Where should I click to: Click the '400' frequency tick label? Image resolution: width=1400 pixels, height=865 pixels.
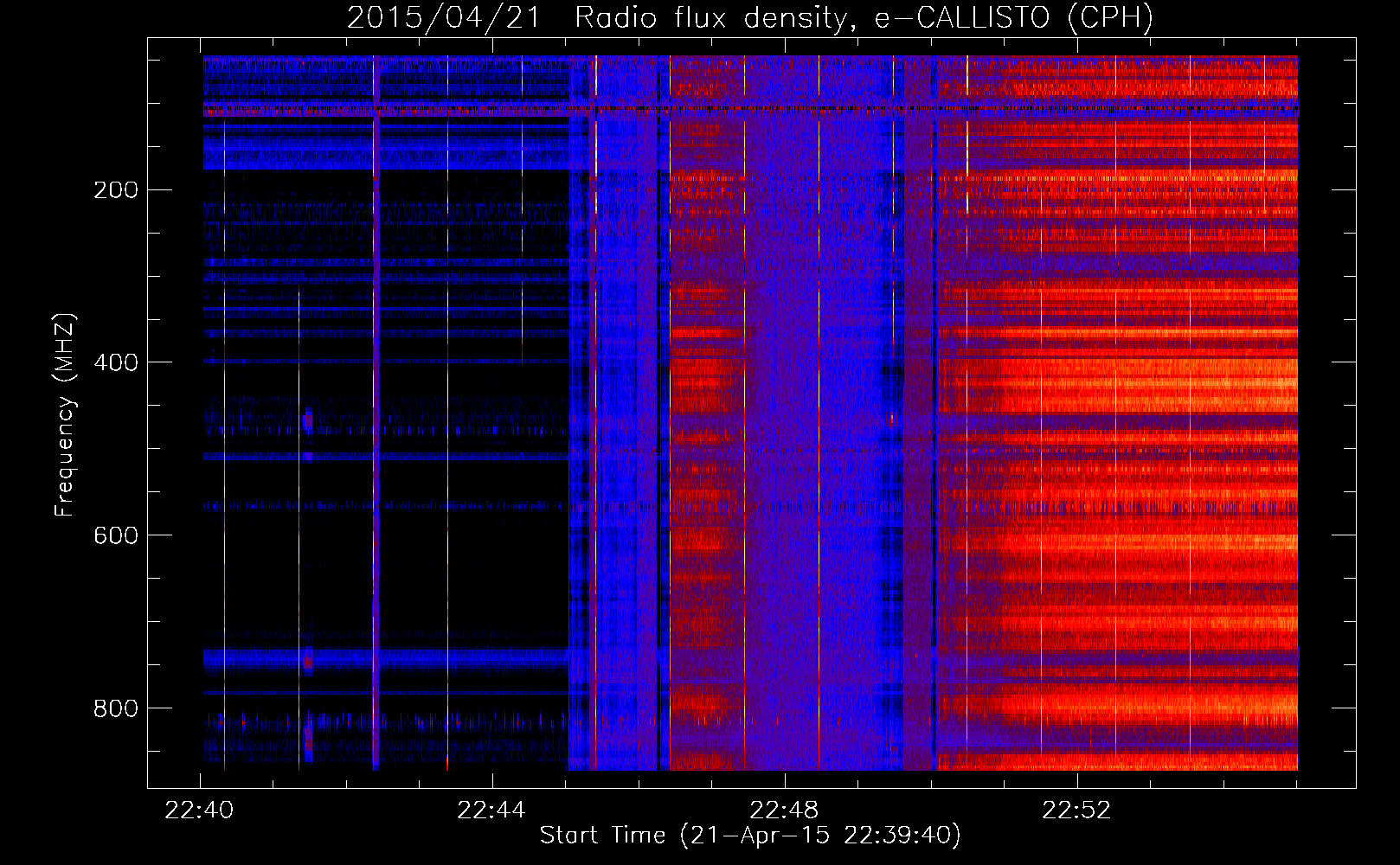pos(116,362)
